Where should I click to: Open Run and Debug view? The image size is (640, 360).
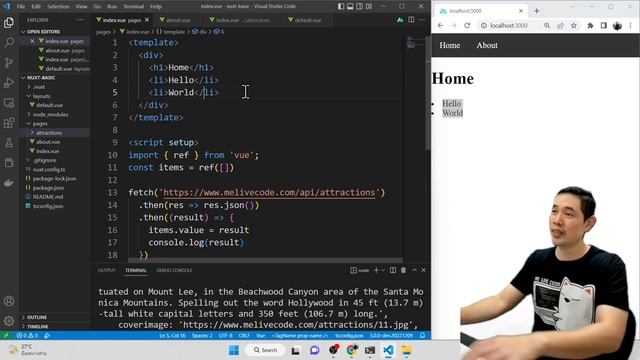click(x=9, y=82)
